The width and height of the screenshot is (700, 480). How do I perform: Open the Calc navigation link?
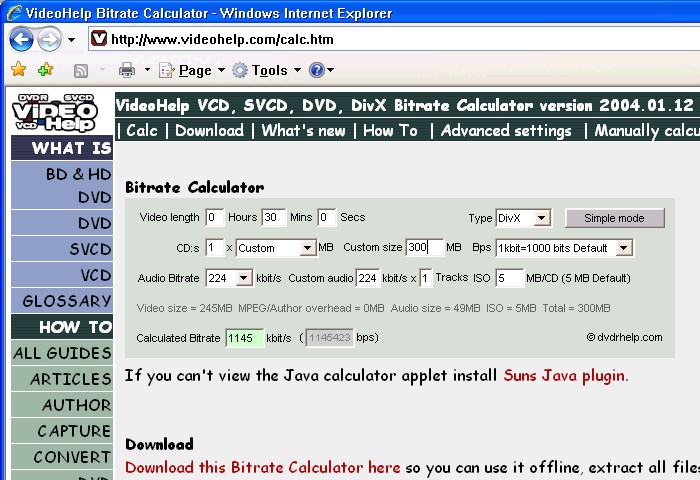point(142,130)
